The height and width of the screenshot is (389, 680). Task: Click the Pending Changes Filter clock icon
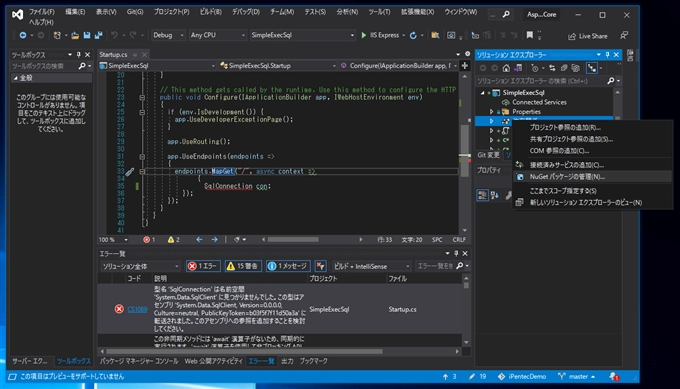click(x=535, y=68)
